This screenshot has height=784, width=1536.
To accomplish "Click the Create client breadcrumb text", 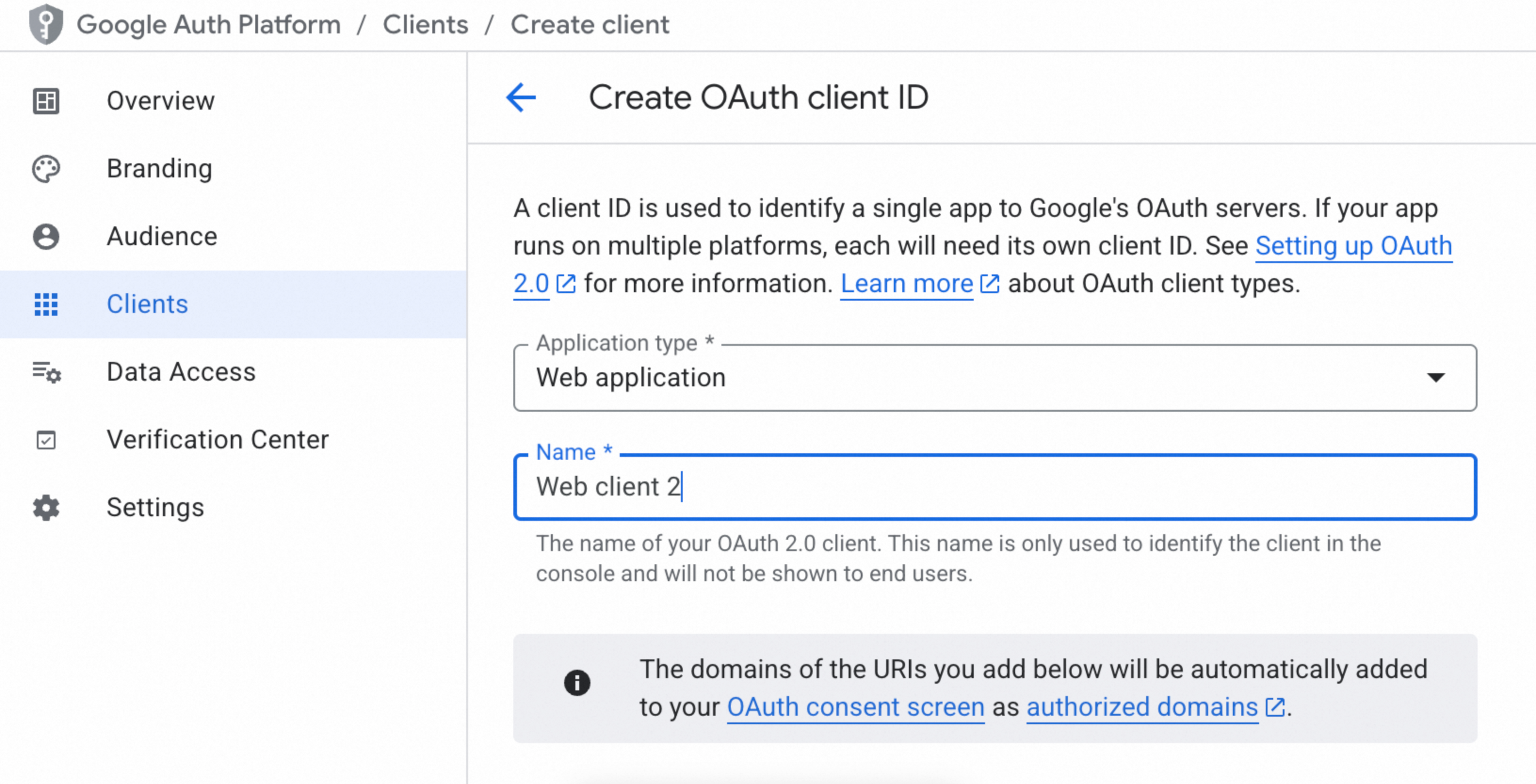I will [x=590, y=24].
